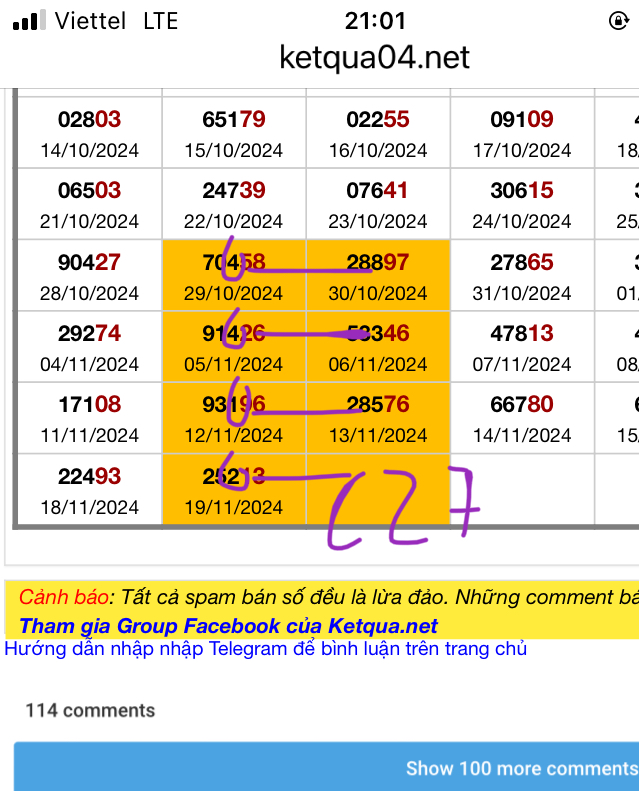Choose result 66780 dated 14/11/2024
Image resolution: width=639 pixels, height=791 pixels.
coord(521,419)
